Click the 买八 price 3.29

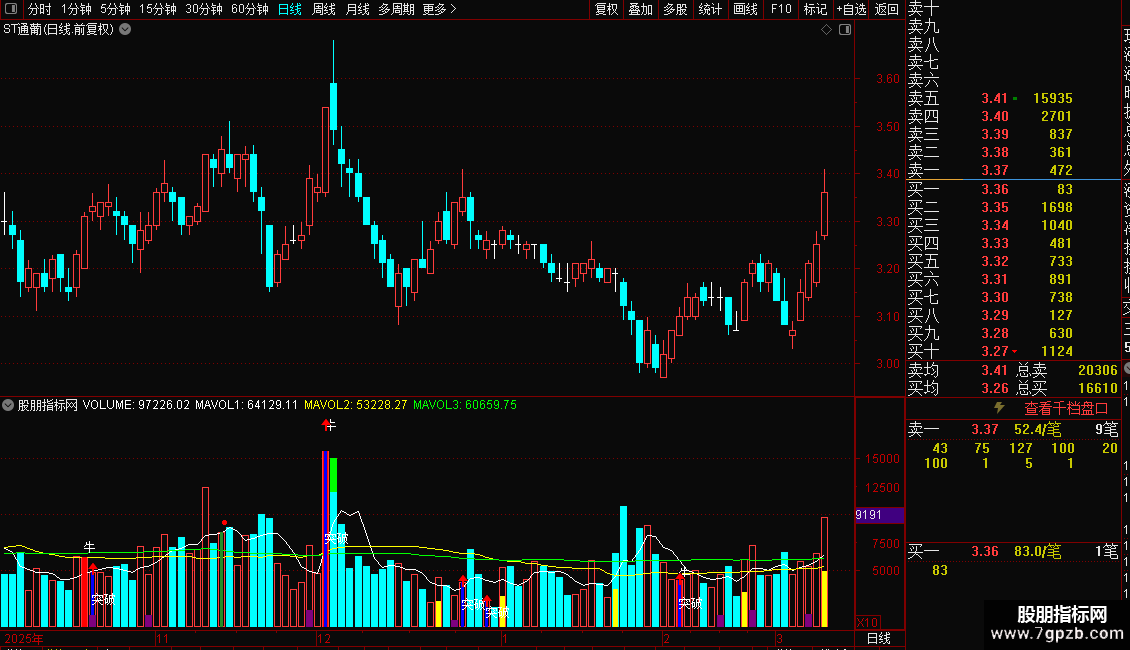click(x=995, y=316)
